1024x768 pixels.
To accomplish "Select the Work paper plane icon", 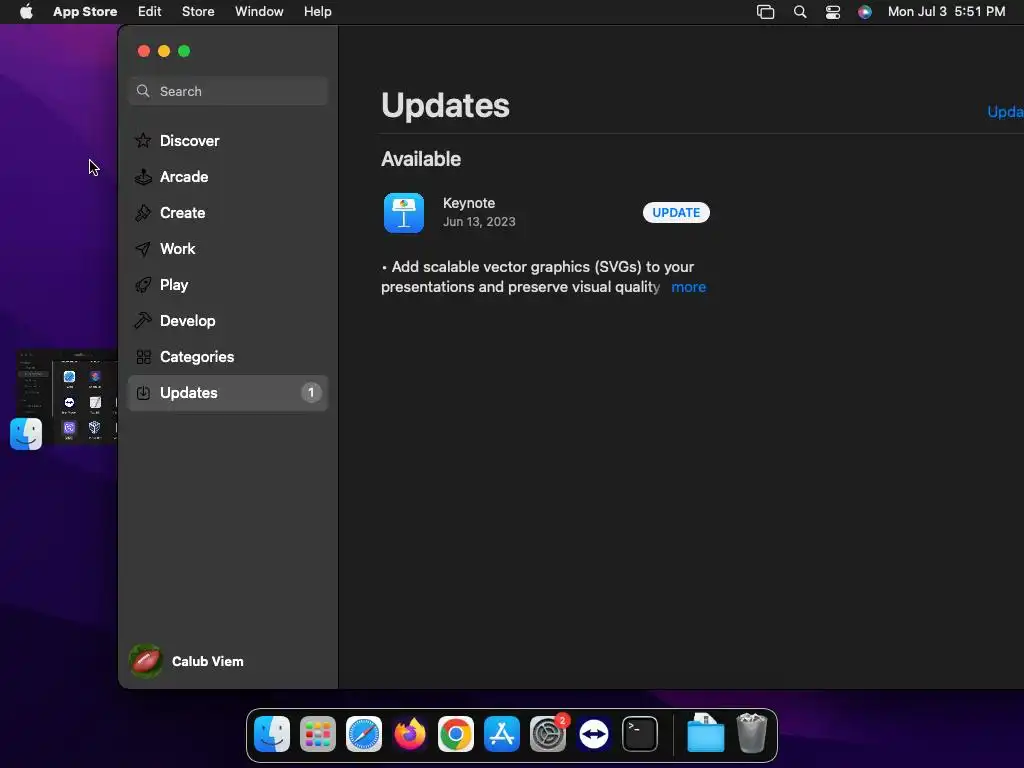I will pyautogui.click(x=143, y=249).
